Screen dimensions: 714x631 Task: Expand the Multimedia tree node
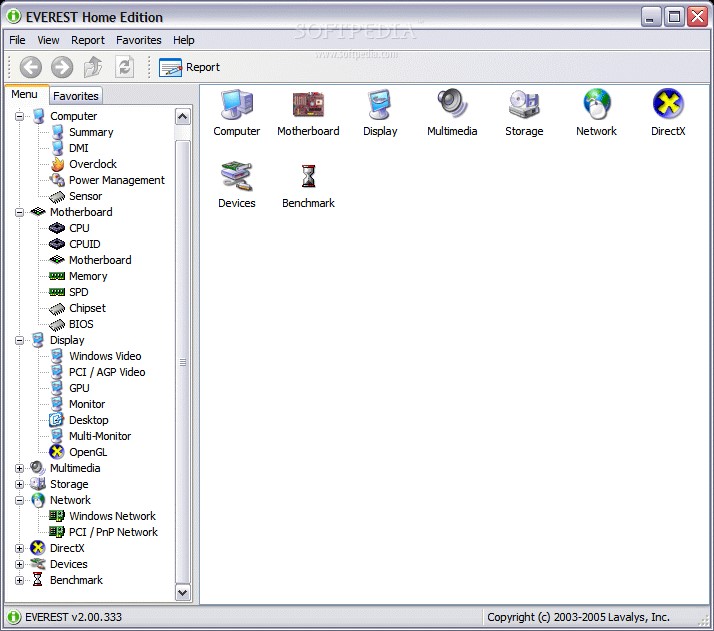click(x=19, y=468)
